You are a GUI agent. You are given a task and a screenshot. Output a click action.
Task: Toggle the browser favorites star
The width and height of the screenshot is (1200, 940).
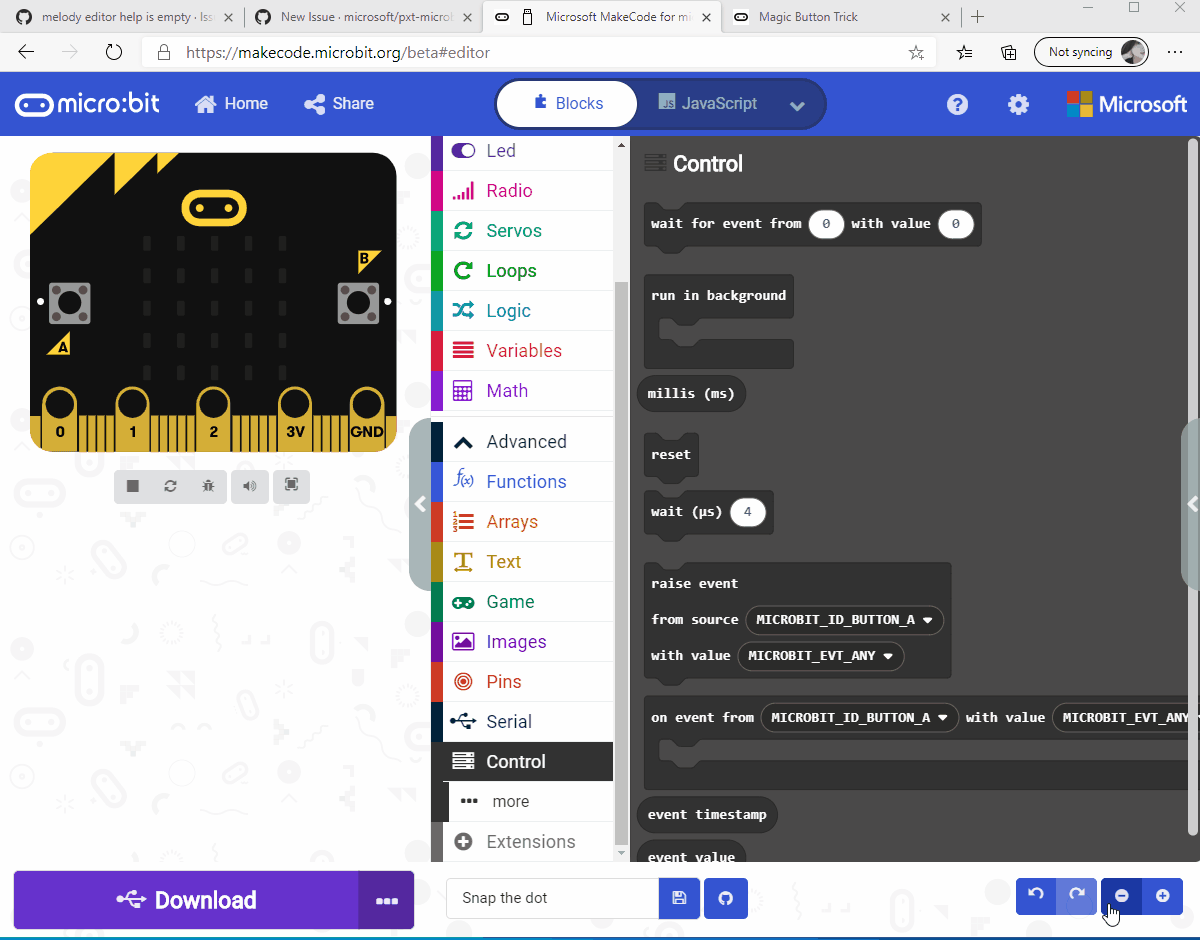[915, 53]
